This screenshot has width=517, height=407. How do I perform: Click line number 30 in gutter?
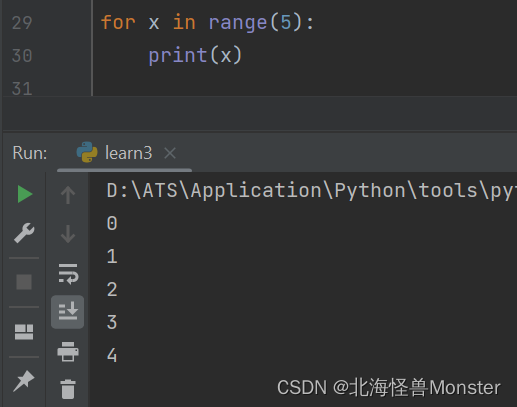pyautogui.click(x=22, y=56)
